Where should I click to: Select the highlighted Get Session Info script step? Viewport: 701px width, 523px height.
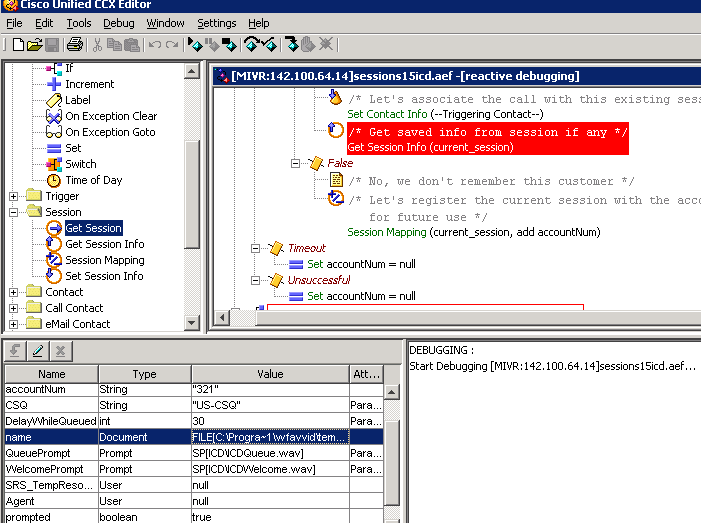(x=488, y=139)
